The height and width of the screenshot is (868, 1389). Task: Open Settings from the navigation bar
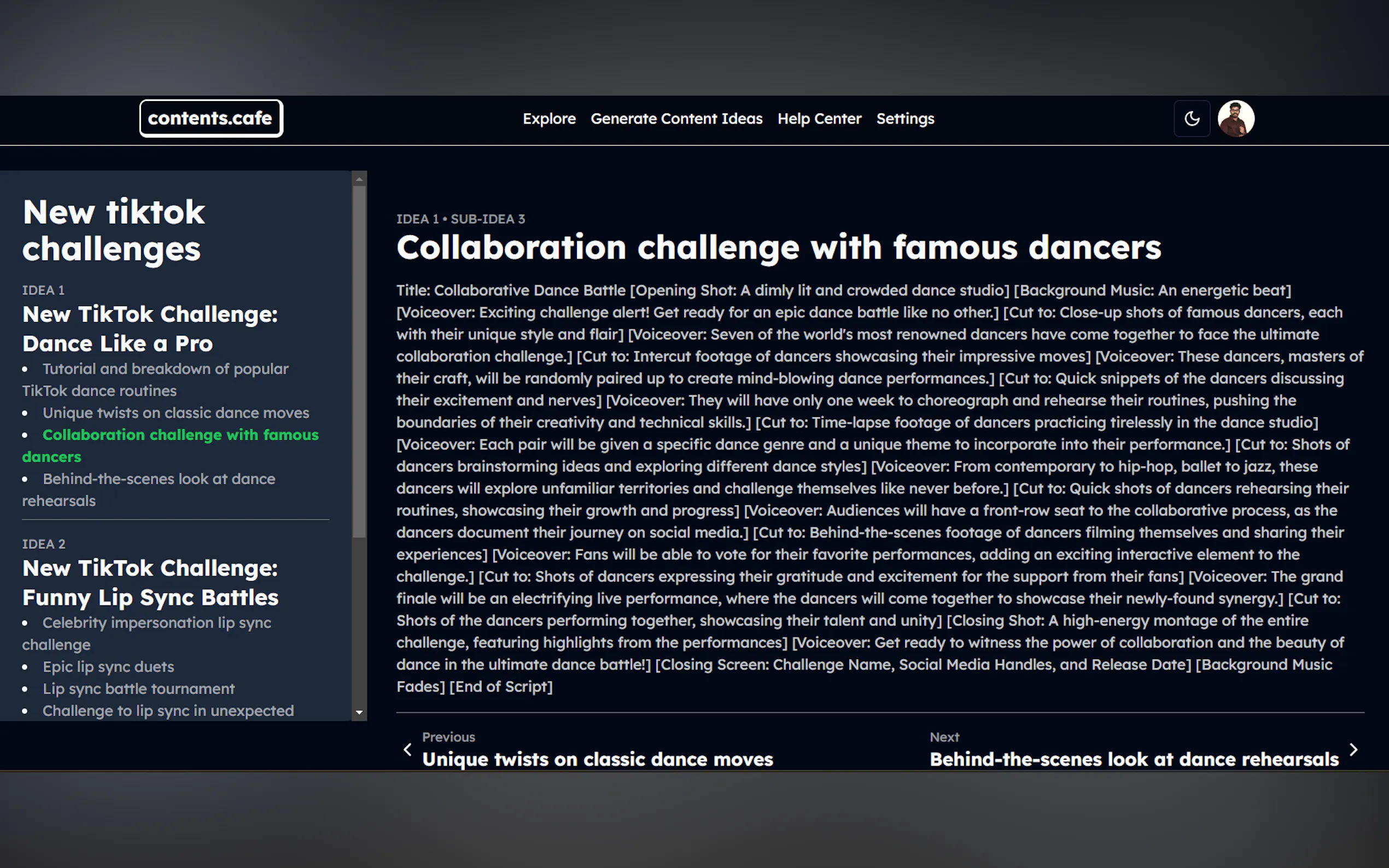[904, 119]
